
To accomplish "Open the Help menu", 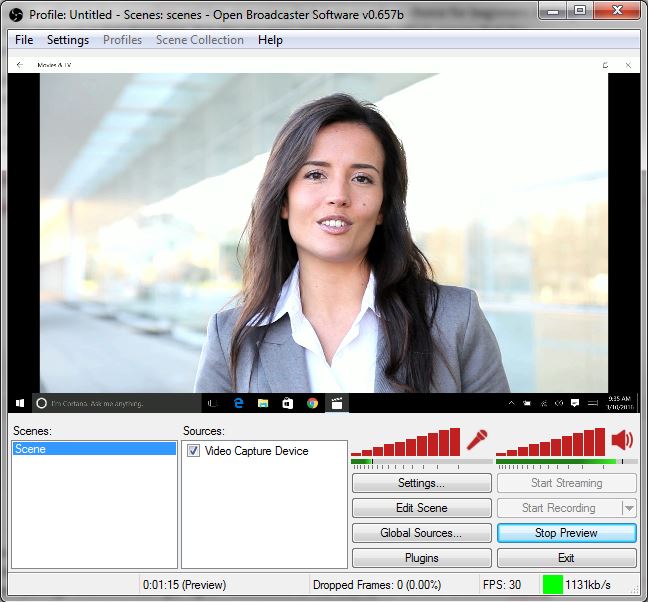I will tap(270, 40).
